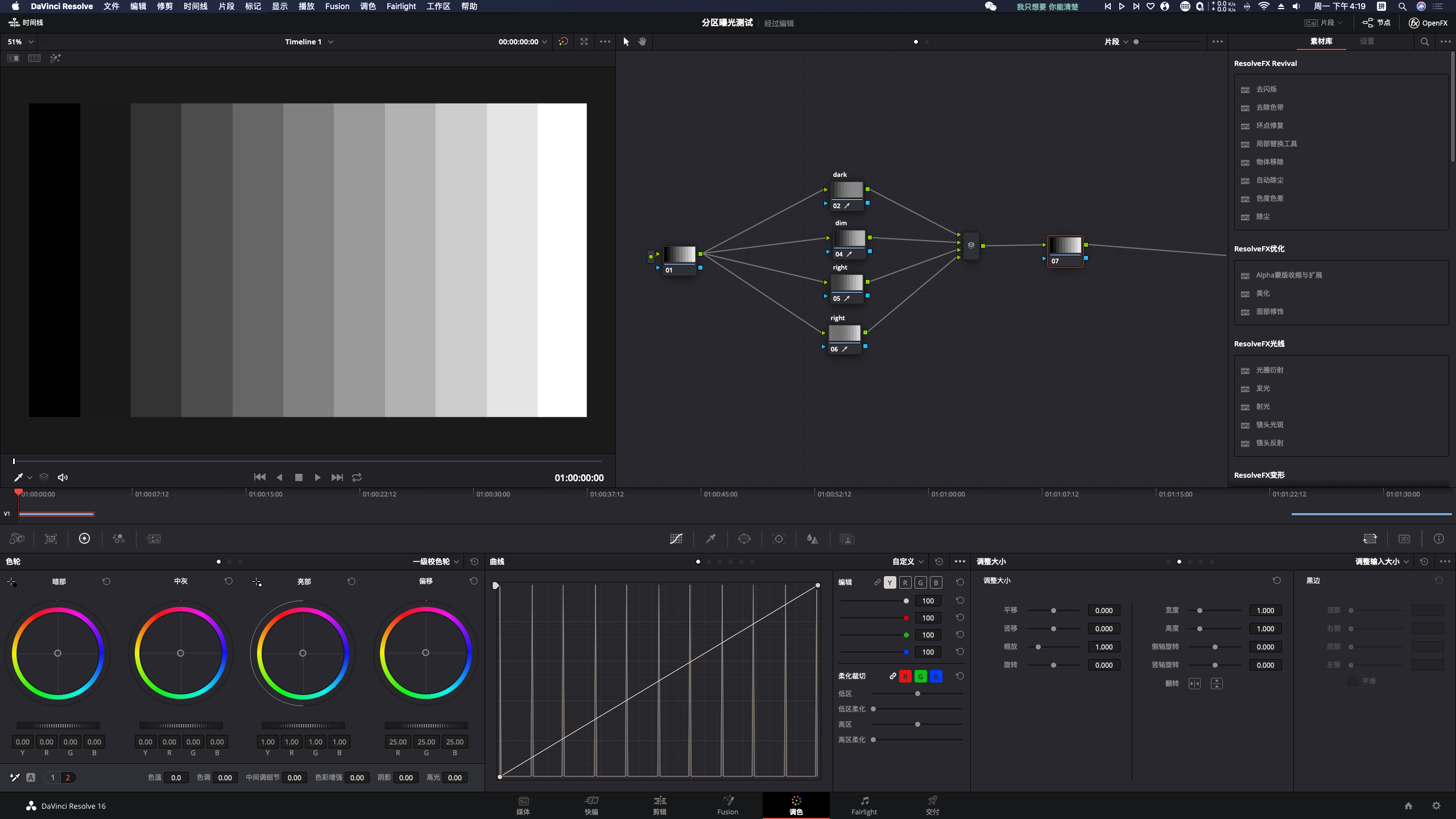Toggle the Y channel edit button in curves
Image resolution: width=1456 pixels, height=819 pixels.
tap(890, 582)
